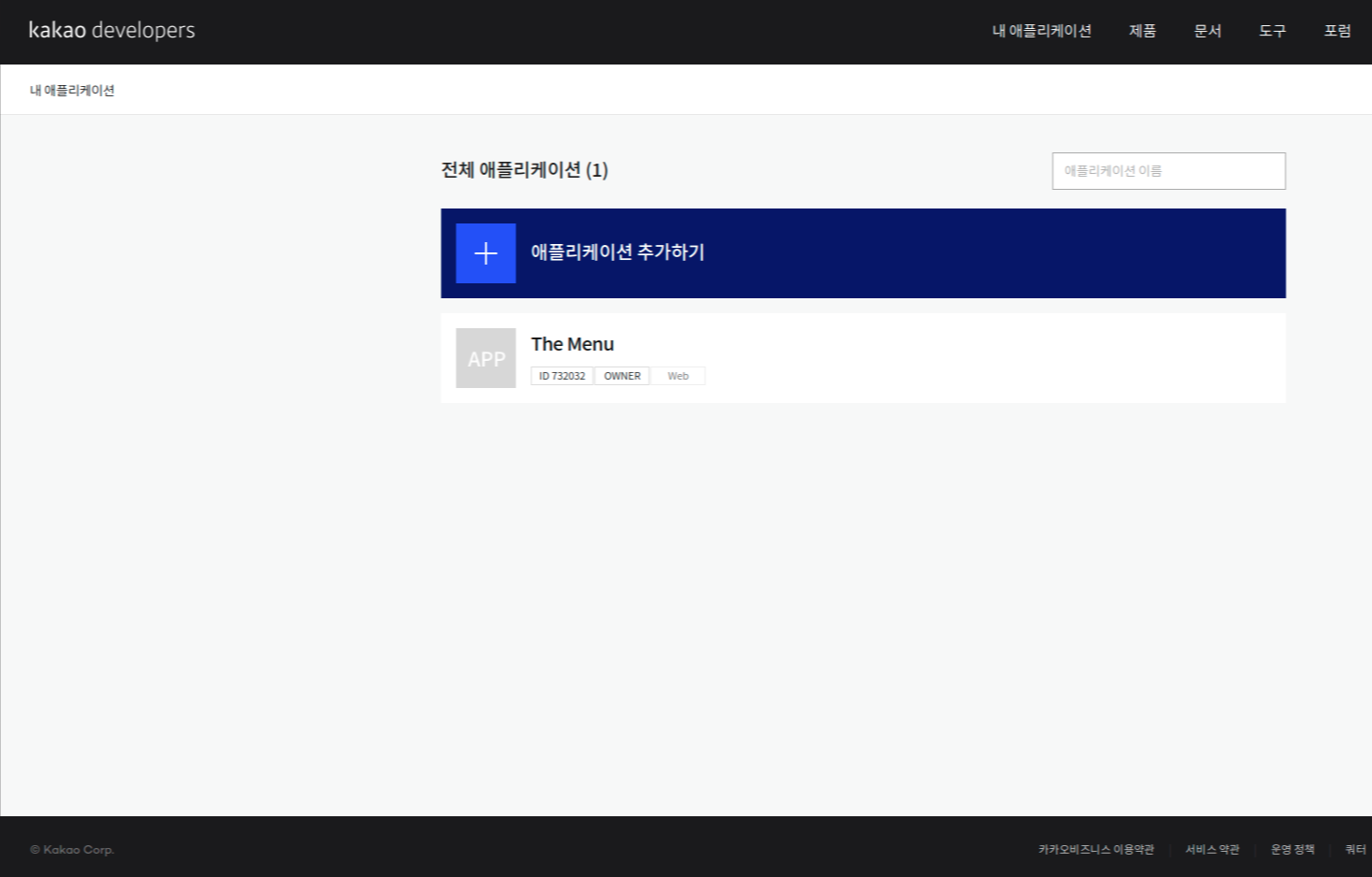Viewport: 1372px width, 877px height.
Task: Click the © Kakao Corp. footer text
Action: click(72, 850)
